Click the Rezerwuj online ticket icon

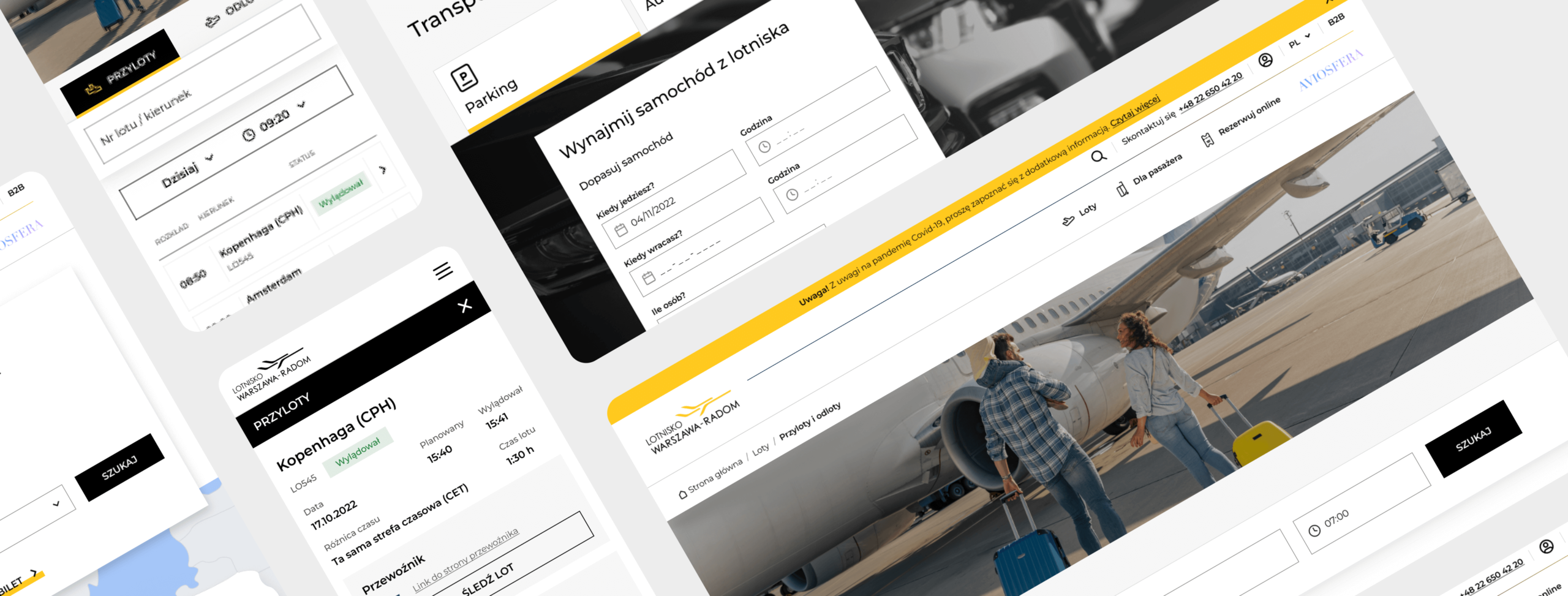click(1207, 140)
